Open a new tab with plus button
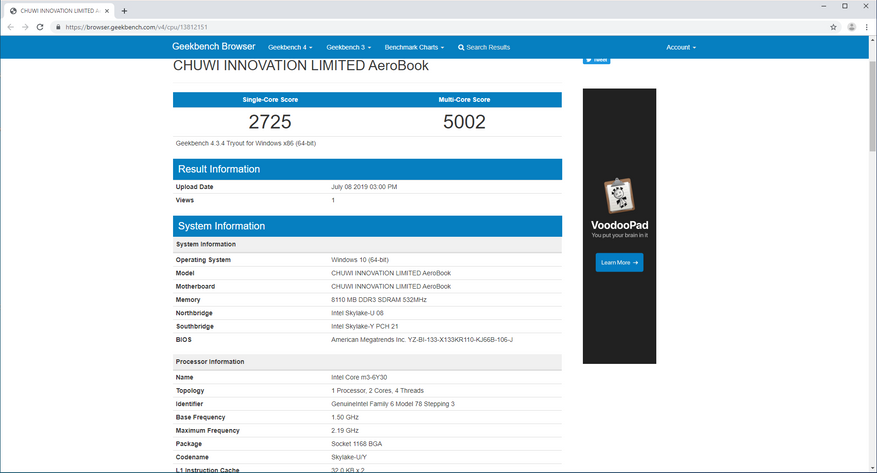 pos(124,10)
